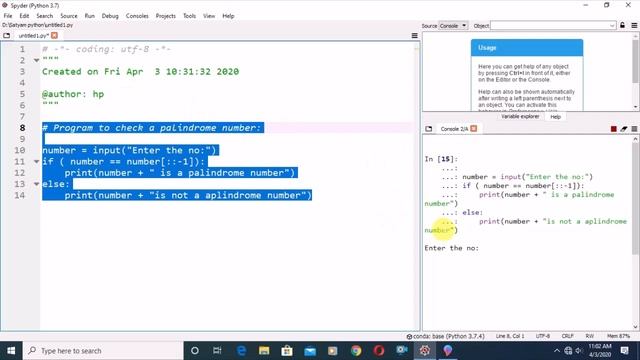This screenshot has width=640, height=360.
Task: Stop the current console command
Action: coord(613,129)
